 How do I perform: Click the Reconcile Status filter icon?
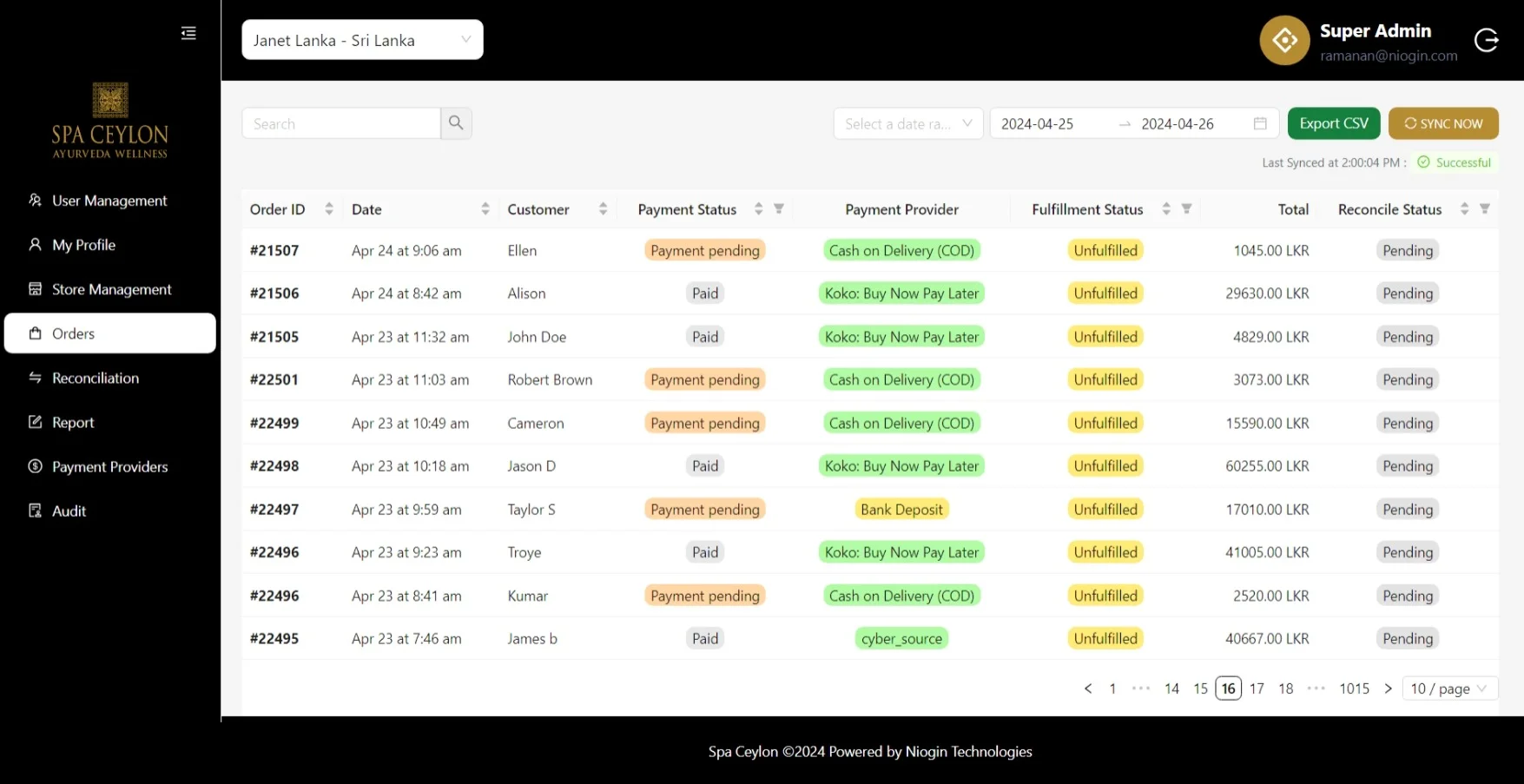[1484, 209]
